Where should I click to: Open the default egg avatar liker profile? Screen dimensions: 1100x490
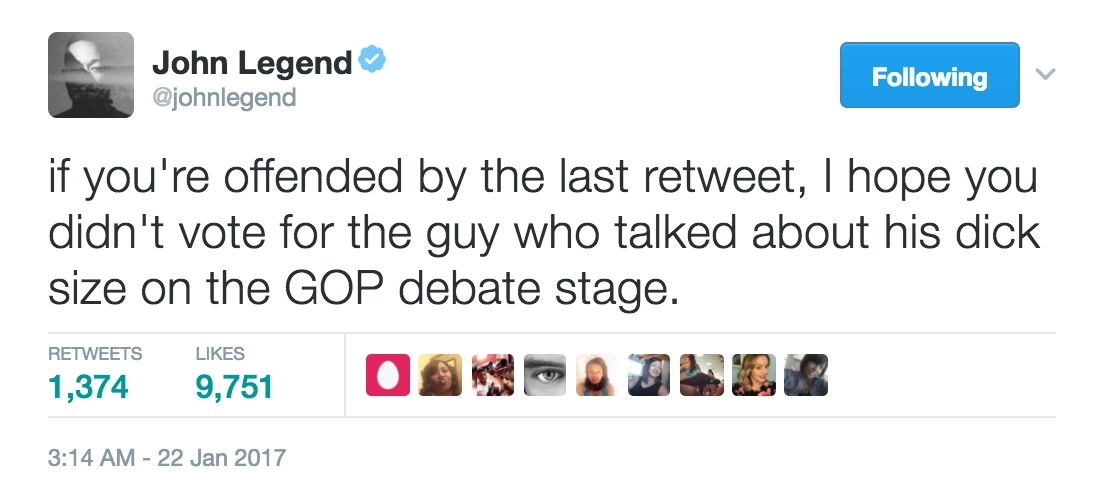(x=387, y=375)
